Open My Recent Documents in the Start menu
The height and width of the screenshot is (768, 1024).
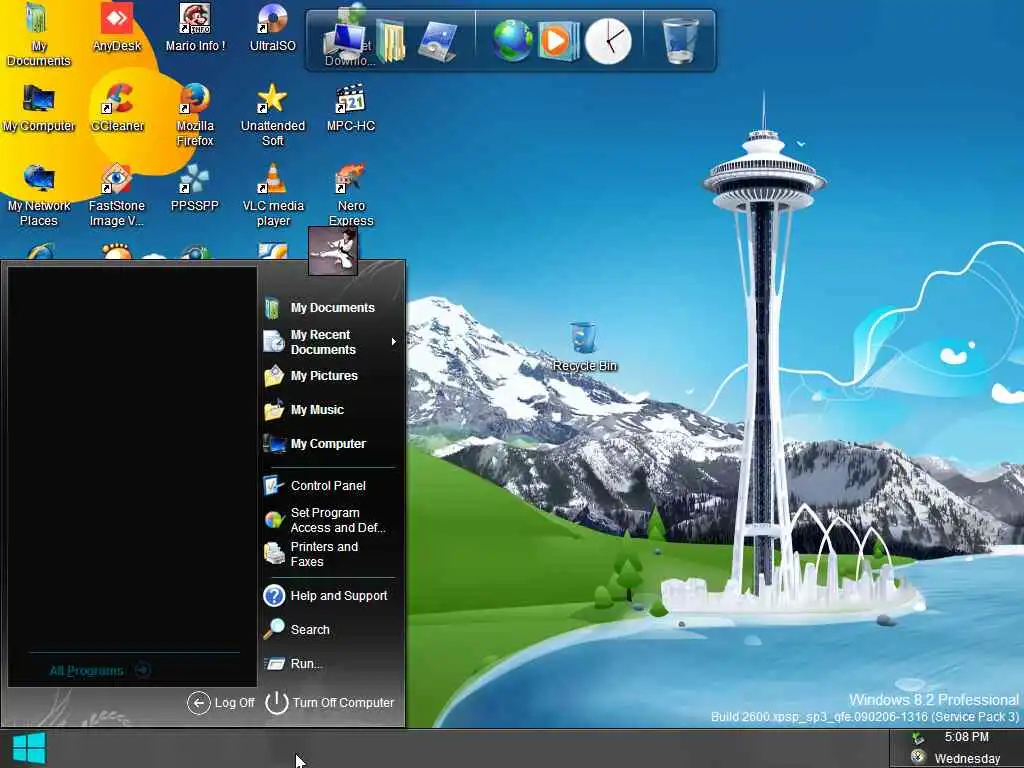click(330, 342)
